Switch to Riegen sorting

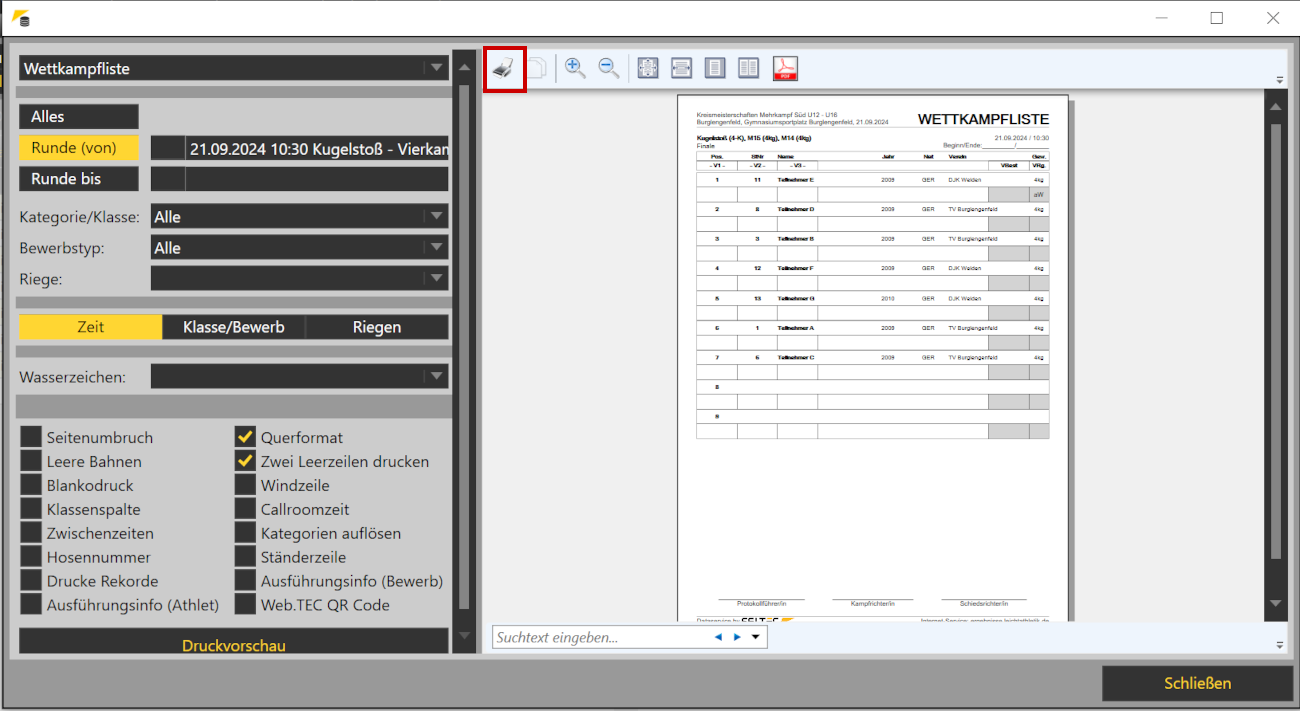coord(377,327)
